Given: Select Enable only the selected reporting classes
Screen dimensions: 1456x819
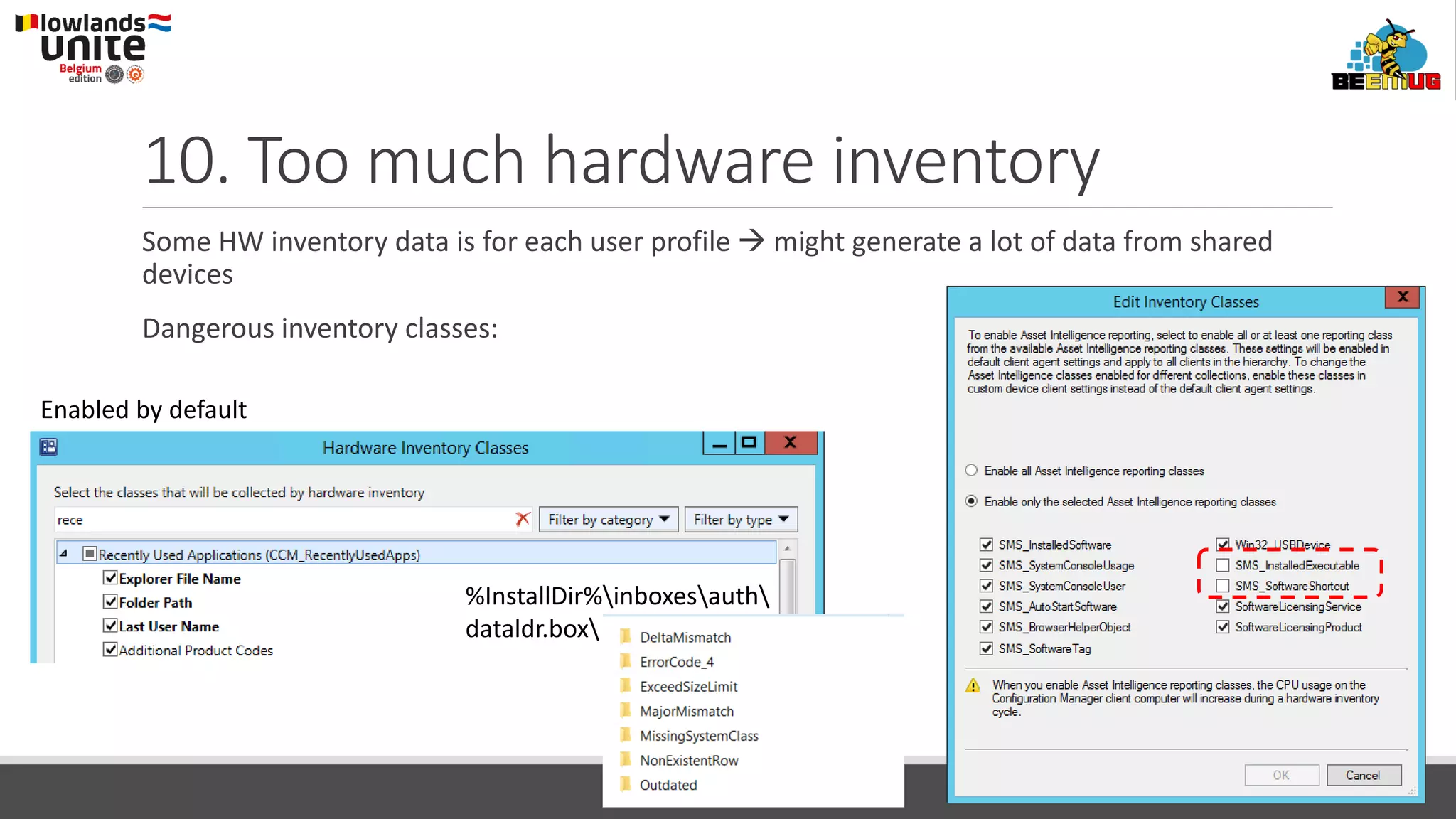Looking at the screenshot, I should (971, 501).
